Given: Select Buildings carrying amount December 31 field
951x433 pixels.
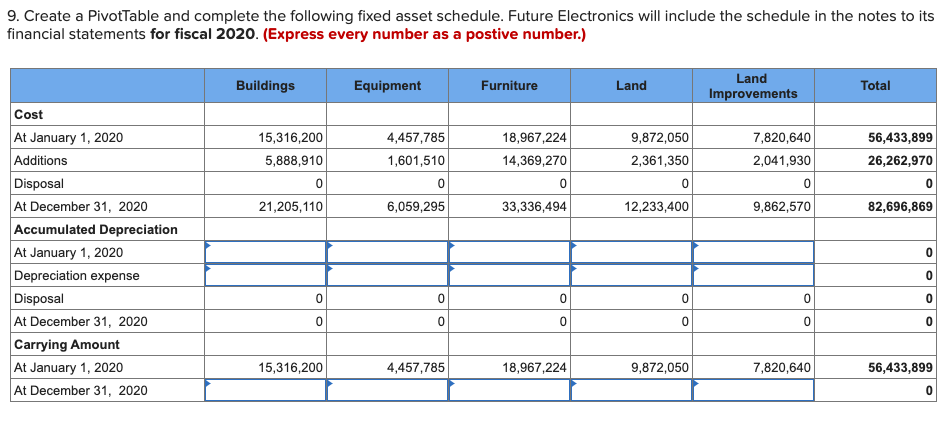Looking at the screenshot, I should point(266,390).
